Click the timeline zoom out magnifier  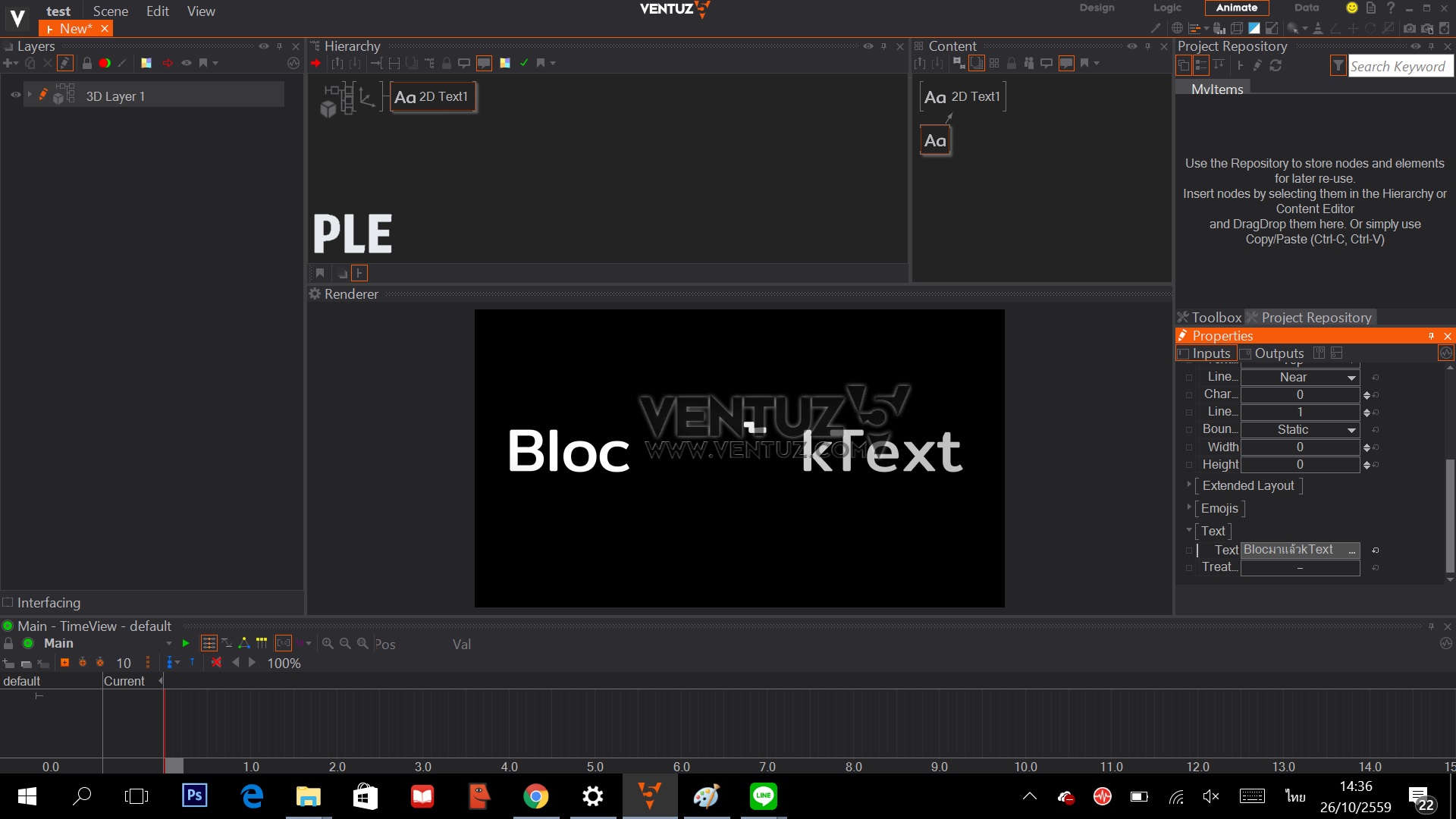(x=345, y=643)
